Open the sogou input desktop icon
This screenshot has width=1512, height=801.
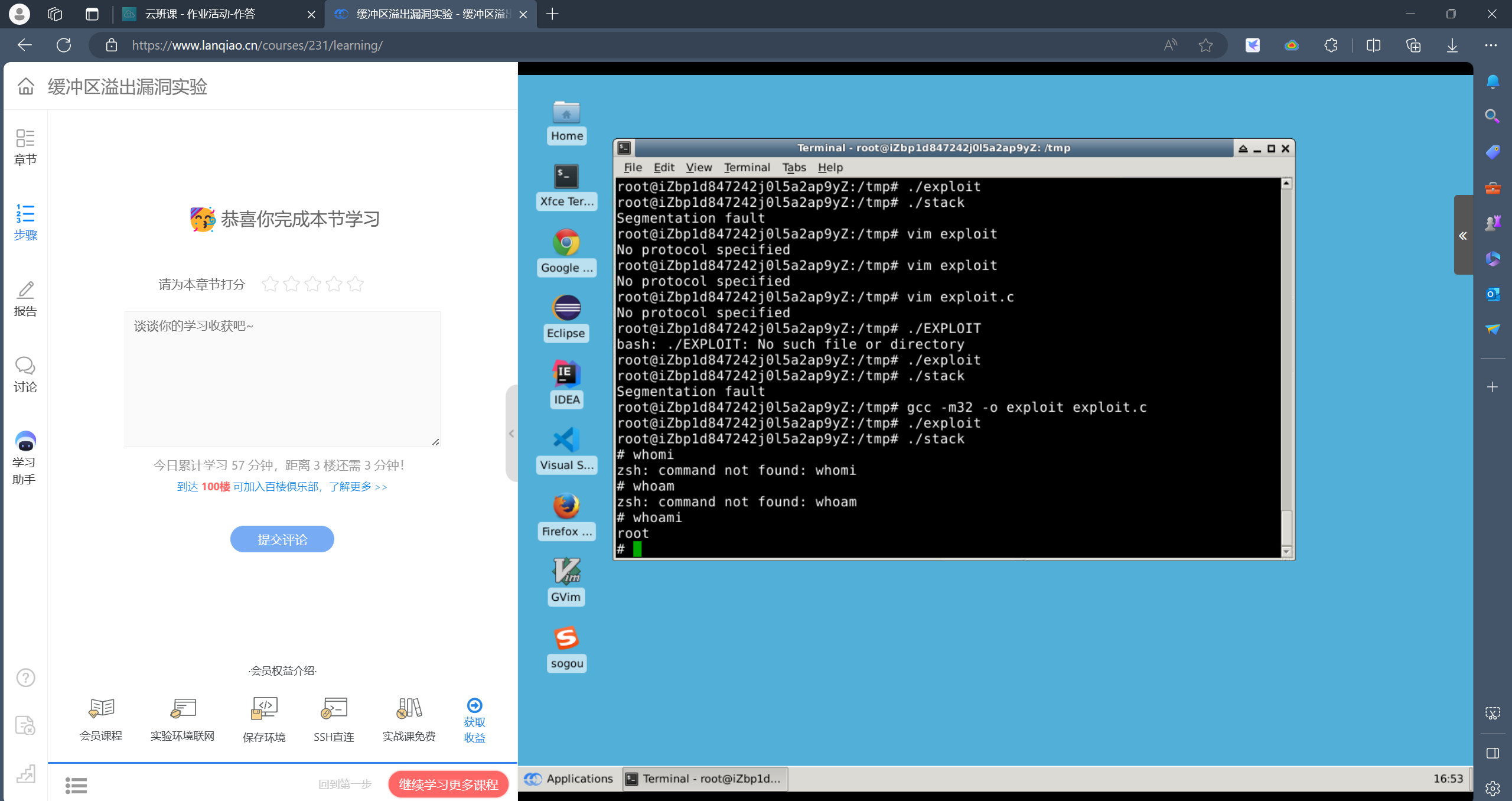pyautogui.click(x=566, y=638)
